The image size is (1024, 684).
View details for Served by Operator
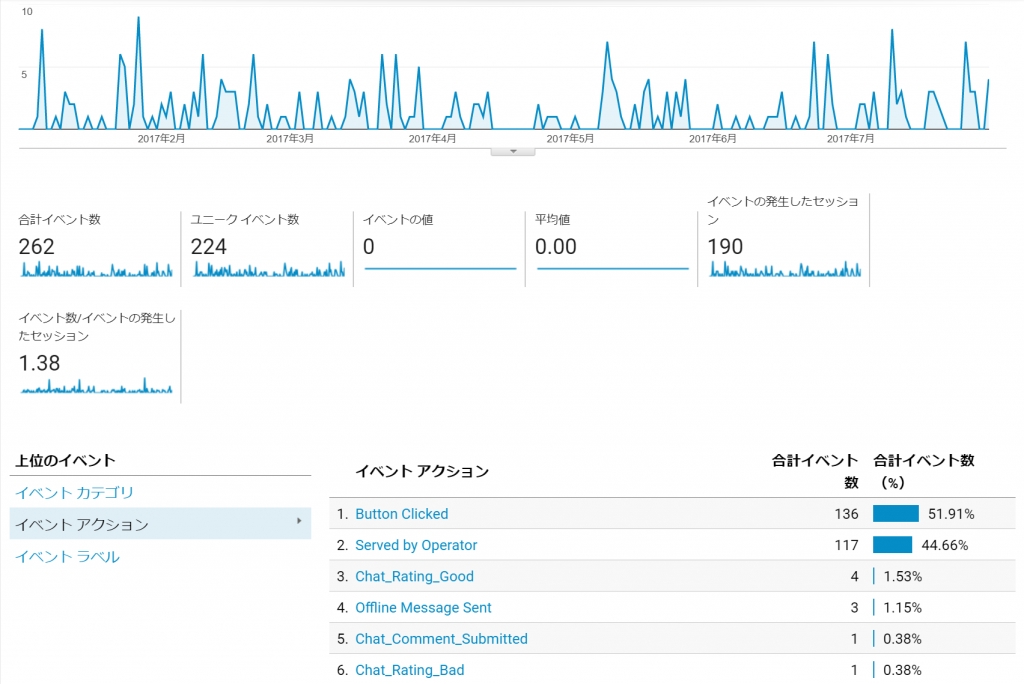point(417,545)
